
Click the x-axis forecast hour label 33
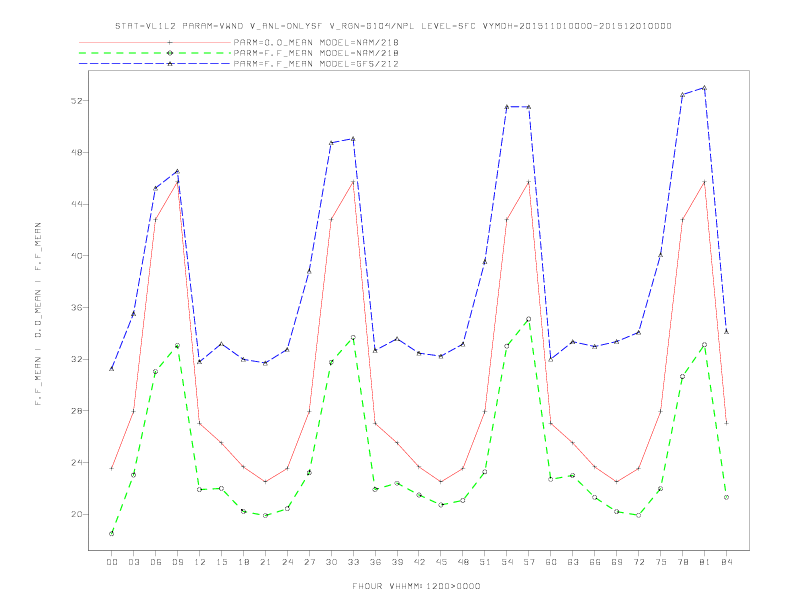coord(353,562)
